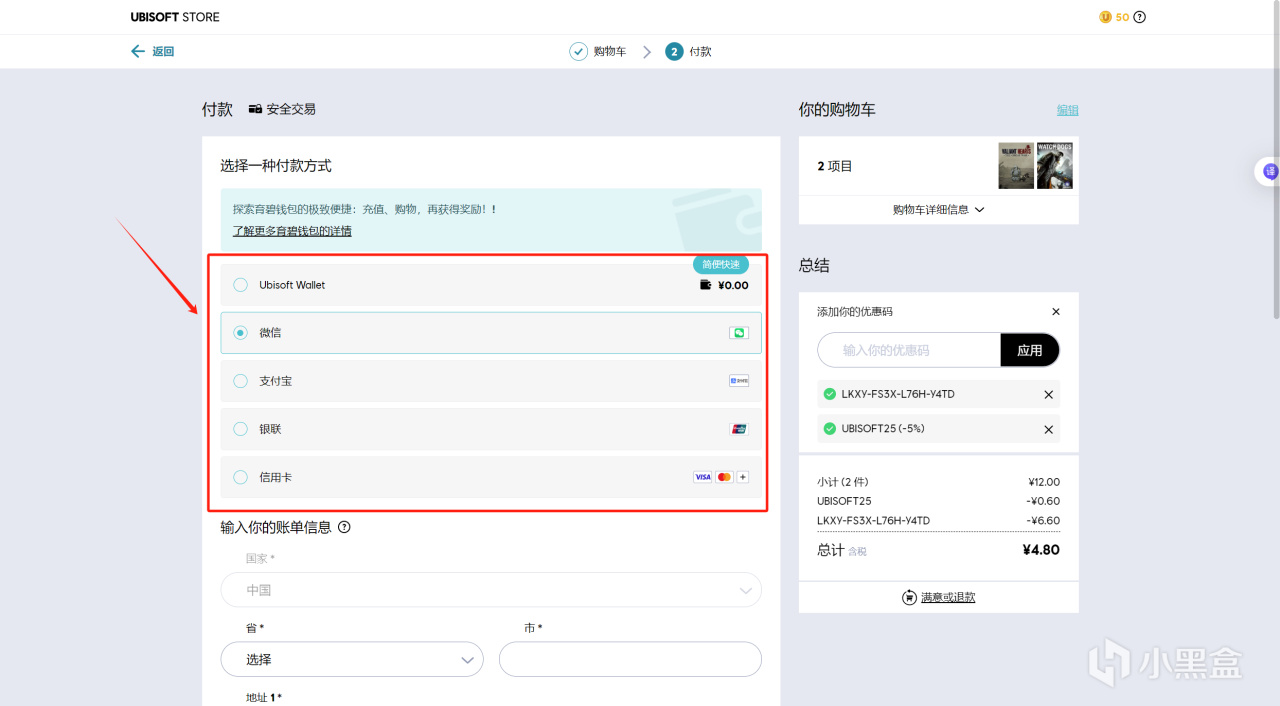Select Ubisoft Wallet payment method
This screenshot has width=1280, height=706.
click(241, 285)
